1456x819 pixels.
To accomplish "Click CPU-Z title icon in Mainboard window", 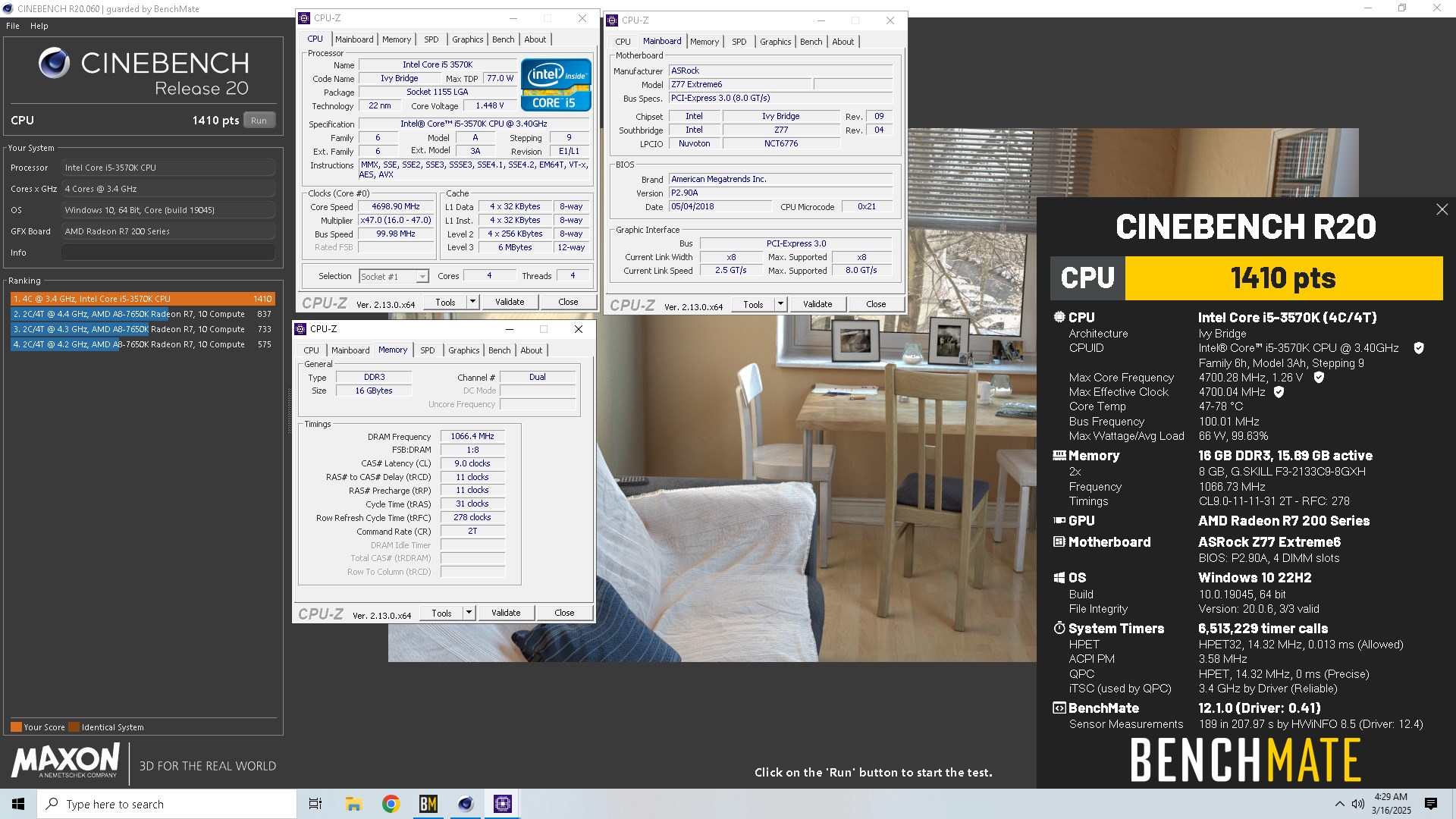I will [x=612, y=20].
